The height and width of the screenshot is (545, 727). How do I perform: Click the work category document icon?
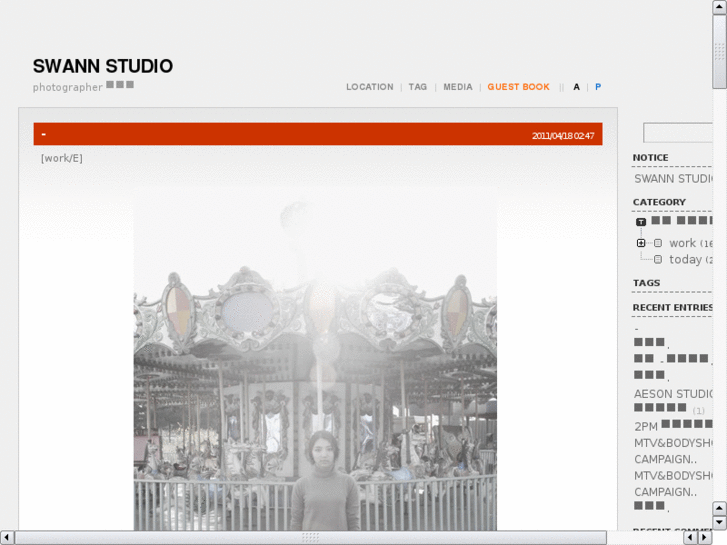coord(658,243)
